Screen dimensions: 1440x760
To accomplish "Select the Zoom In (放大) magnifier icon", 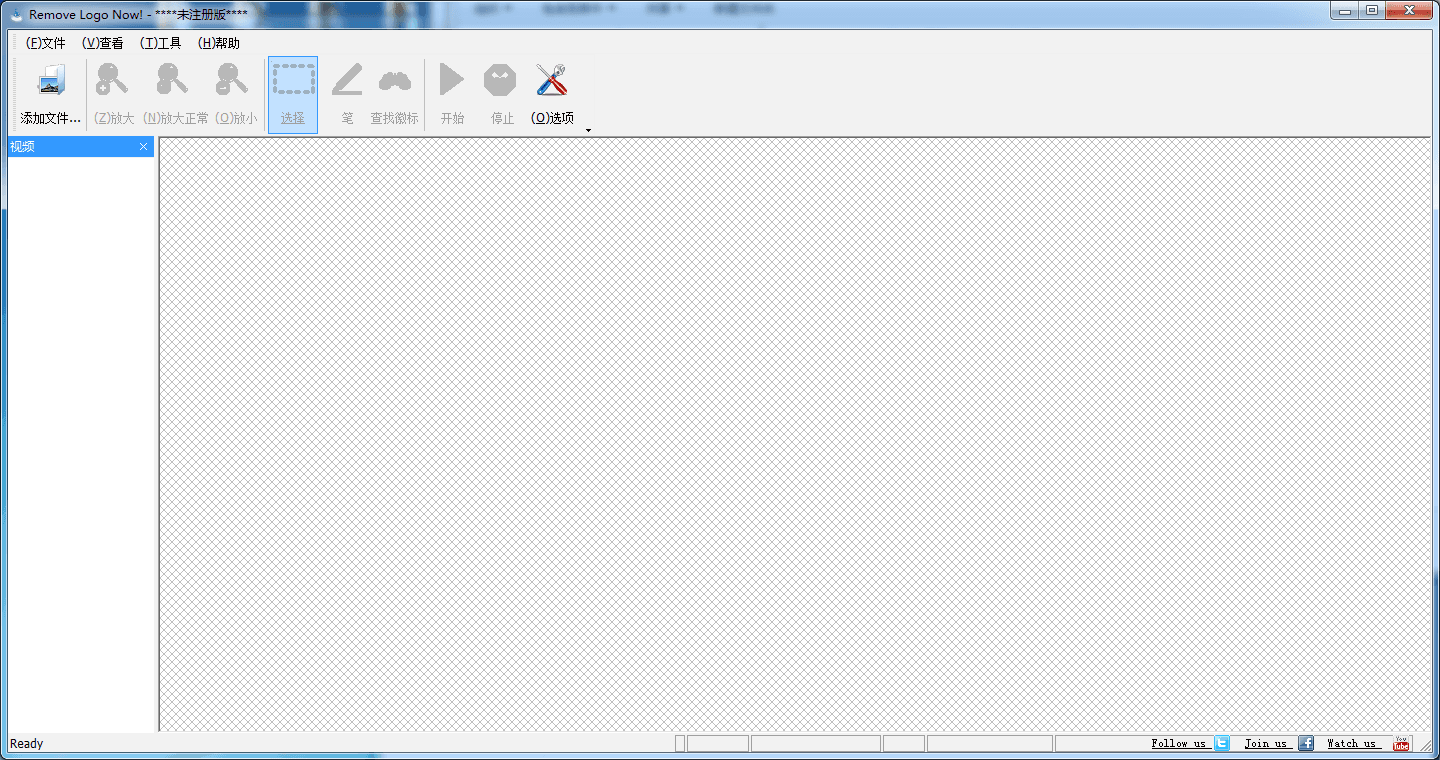I will (x=112, y=80).
